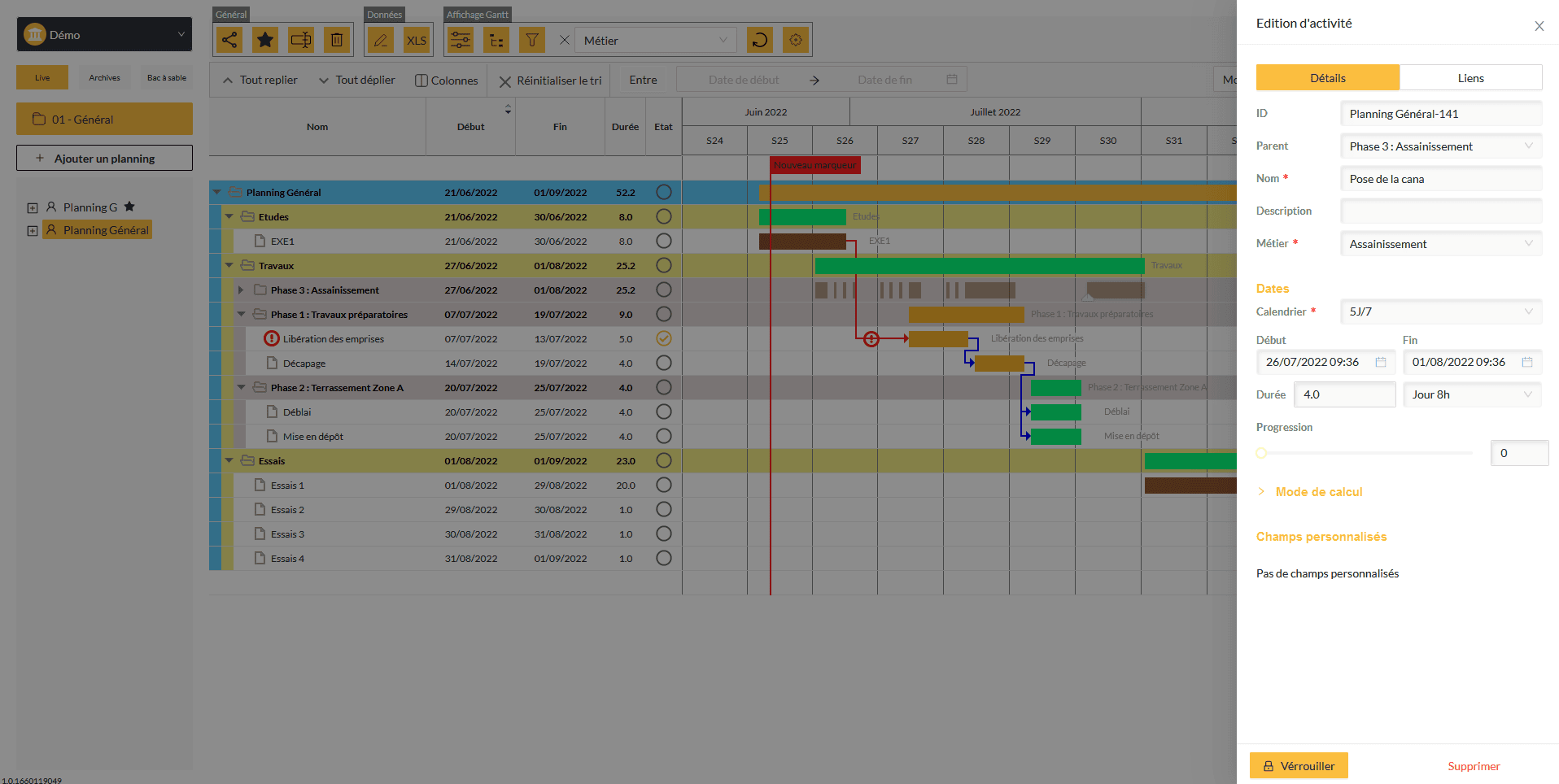Click the Supprimer link

click(1474, 766)
